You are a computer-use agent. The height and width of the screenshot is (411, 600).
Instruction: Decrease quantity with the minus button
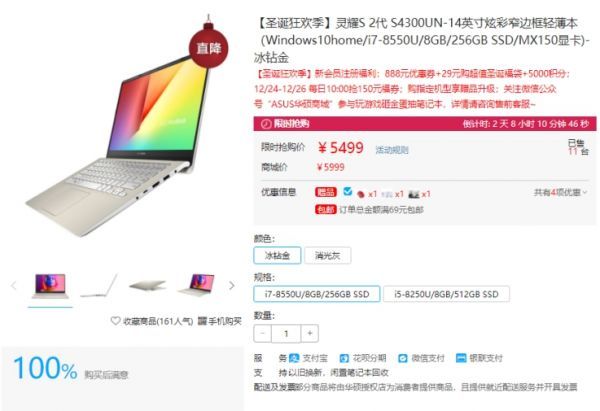pyautogui.click(x=262, y=333)
